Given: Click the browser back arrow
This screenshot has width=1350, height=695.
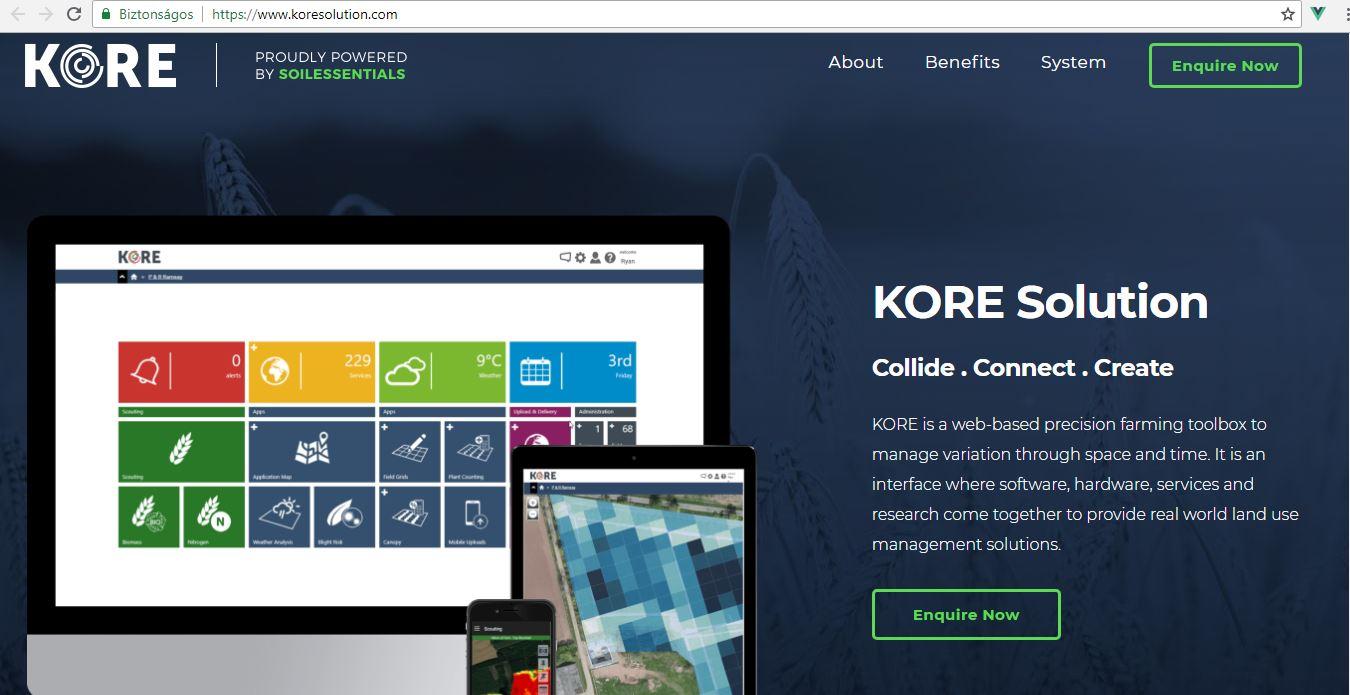Looking at the screenshot, I should (18, 14).
